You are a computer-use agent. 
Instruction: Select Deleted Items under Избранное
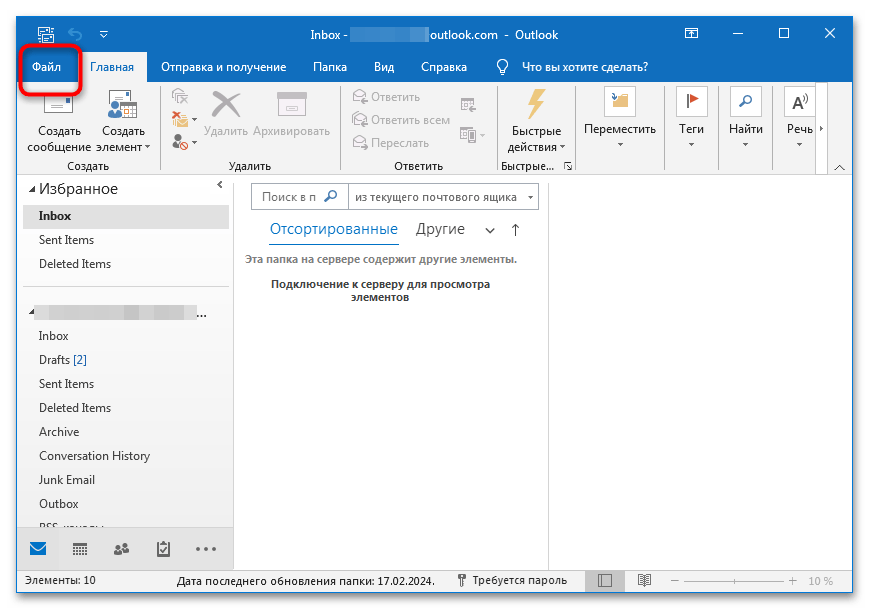[126, 264]
